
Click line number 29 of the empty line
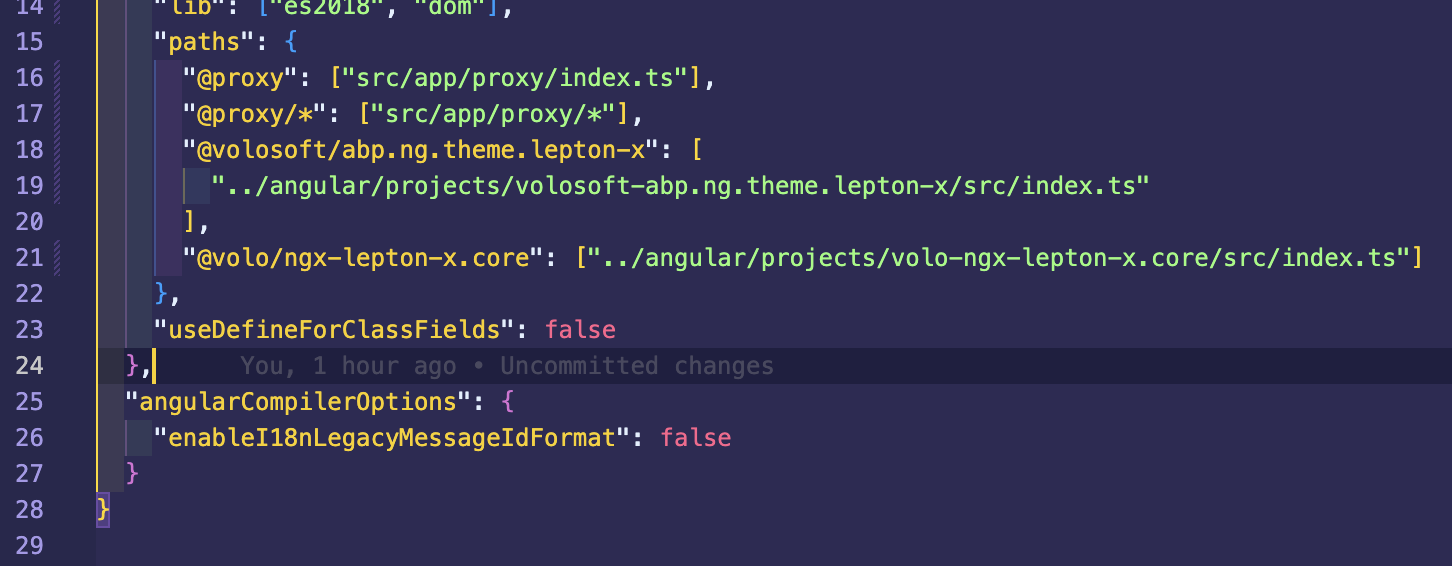pyautogui.click(x=30, y=546)
